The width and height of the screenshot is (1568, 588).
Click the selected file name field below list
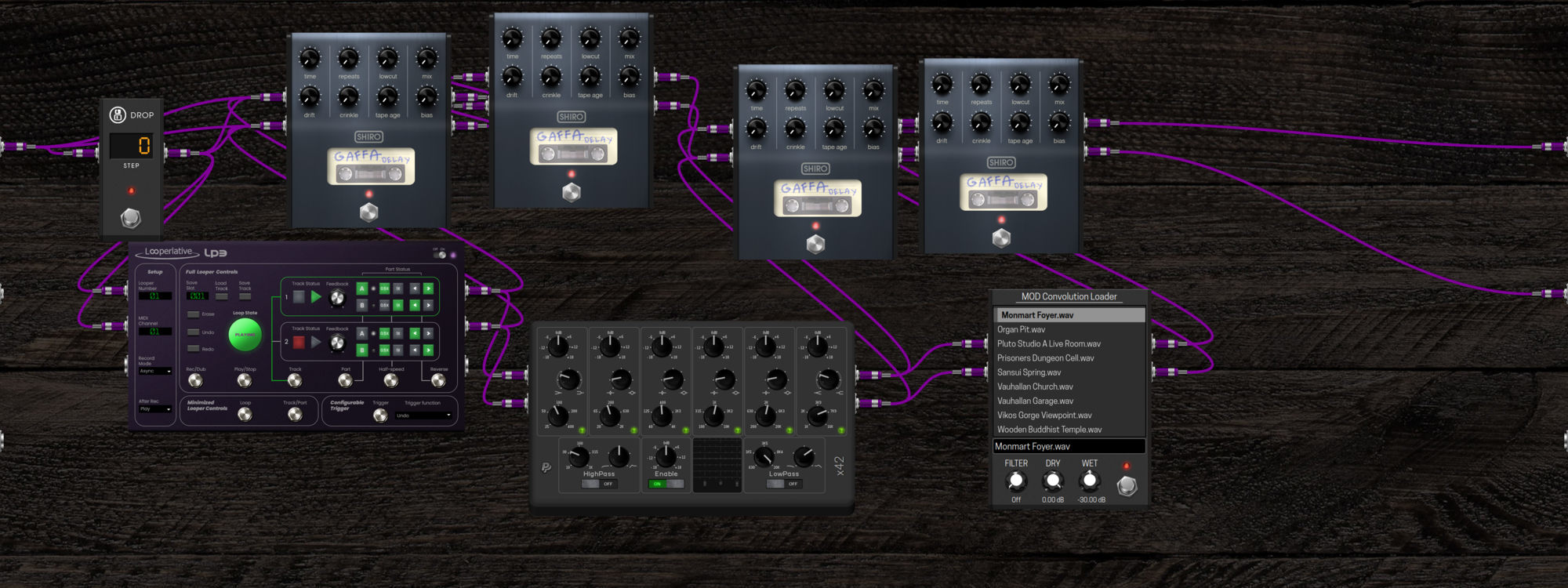[1069, 446]
